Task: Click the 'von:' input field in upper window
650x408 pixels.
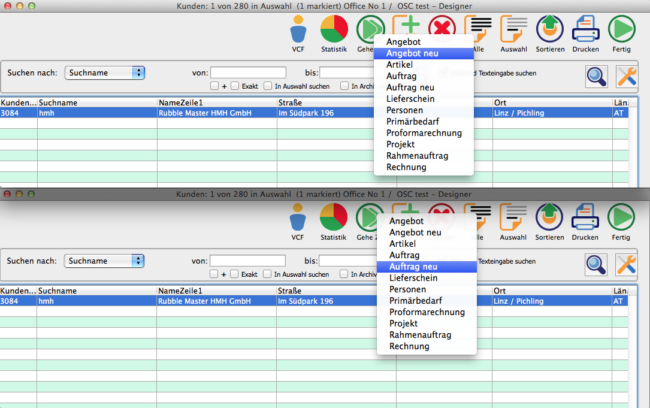Action: [248, 72]
